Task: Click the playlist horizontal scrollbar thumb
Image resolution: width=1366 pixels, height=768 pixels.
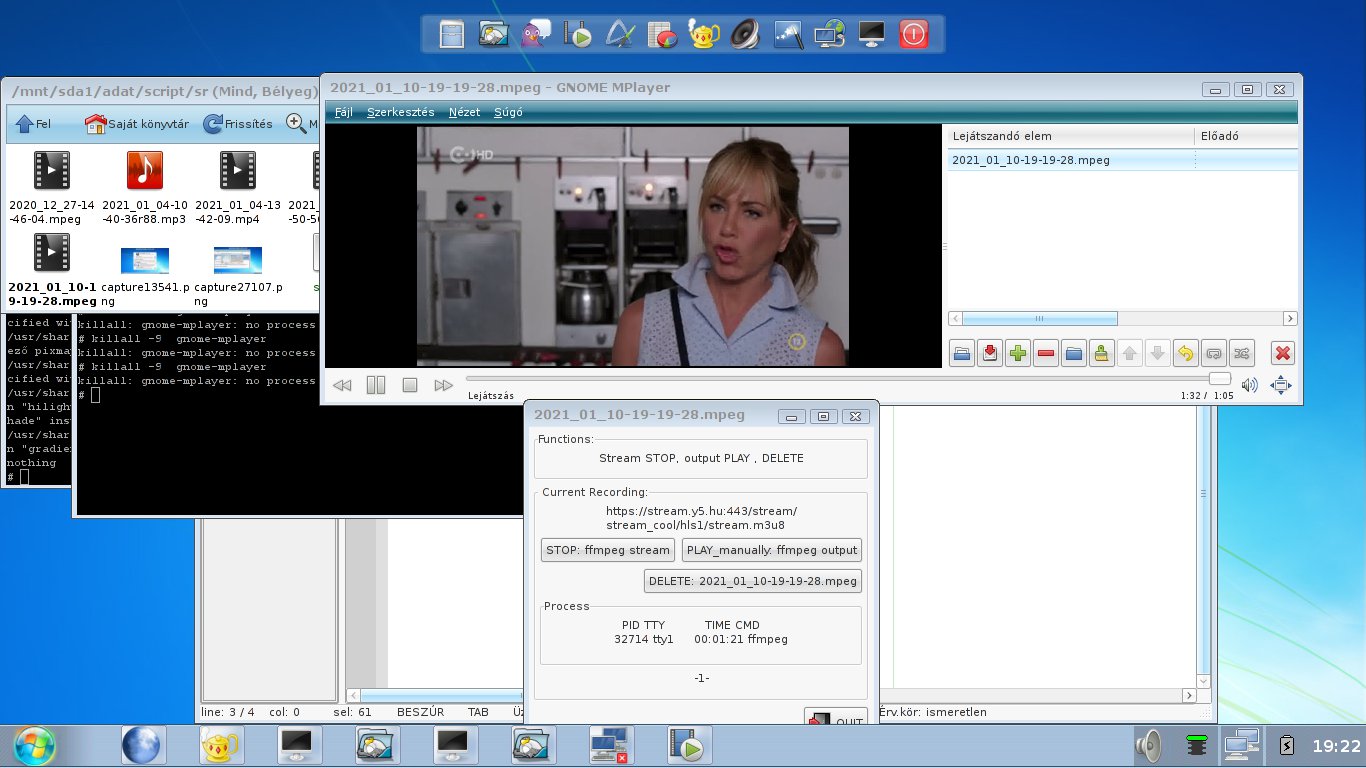Action: click(x=1039, y=318)
